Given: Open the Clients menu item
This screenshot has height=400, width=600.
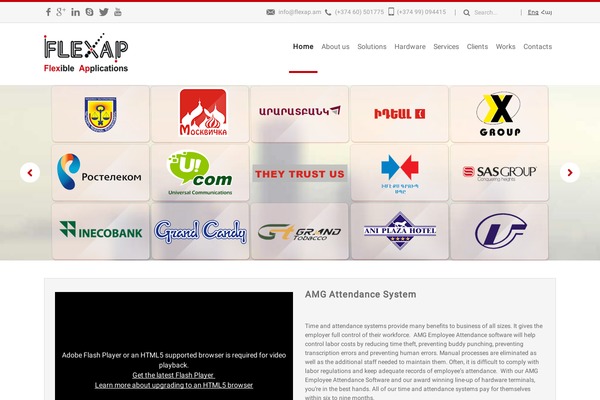Looking at the screenshot, I should 477,47.
